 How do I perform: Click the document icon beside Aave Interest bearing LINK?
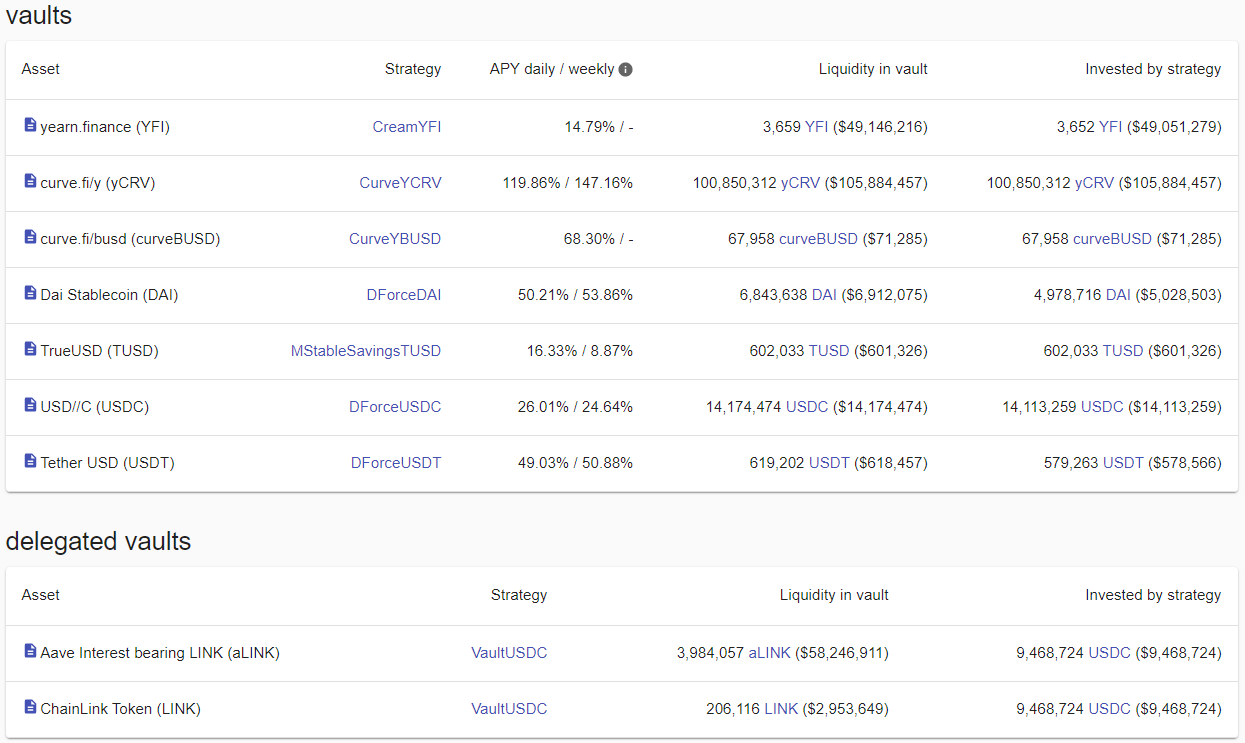[x=30, y=652]
